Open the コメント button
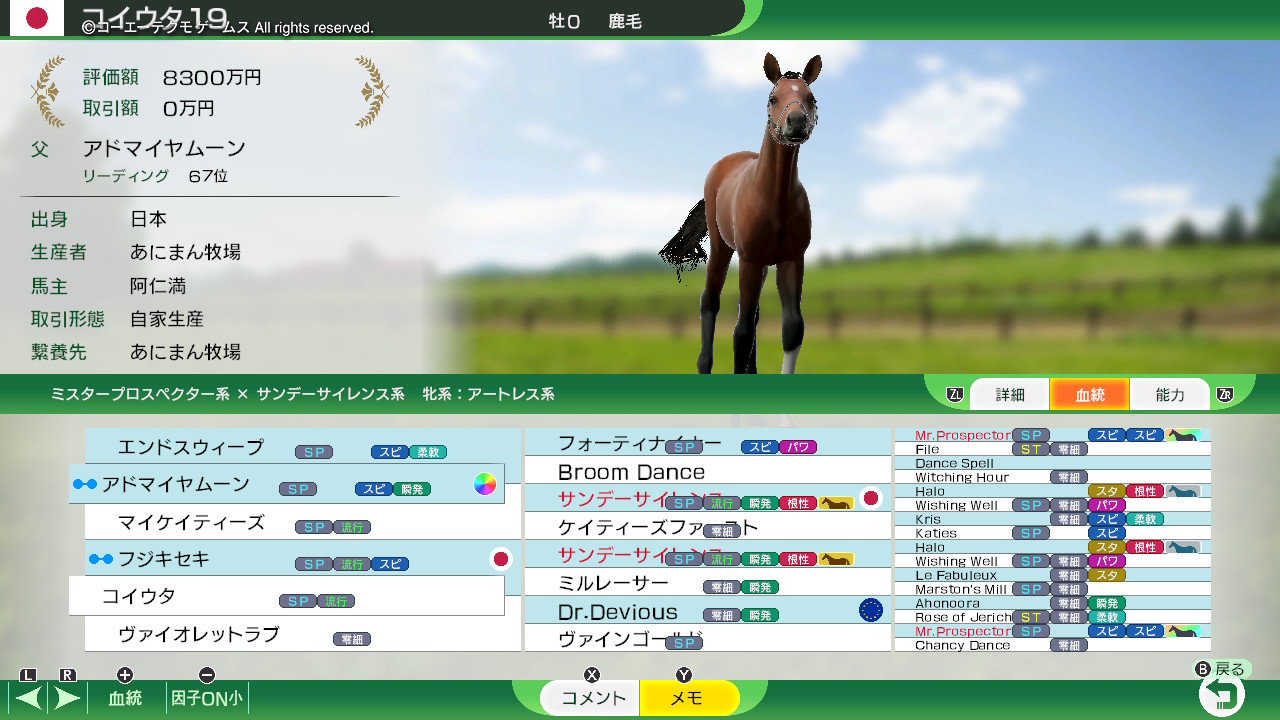The width and height of the screenshot is (1280, 720). click(x=592, y=698)
